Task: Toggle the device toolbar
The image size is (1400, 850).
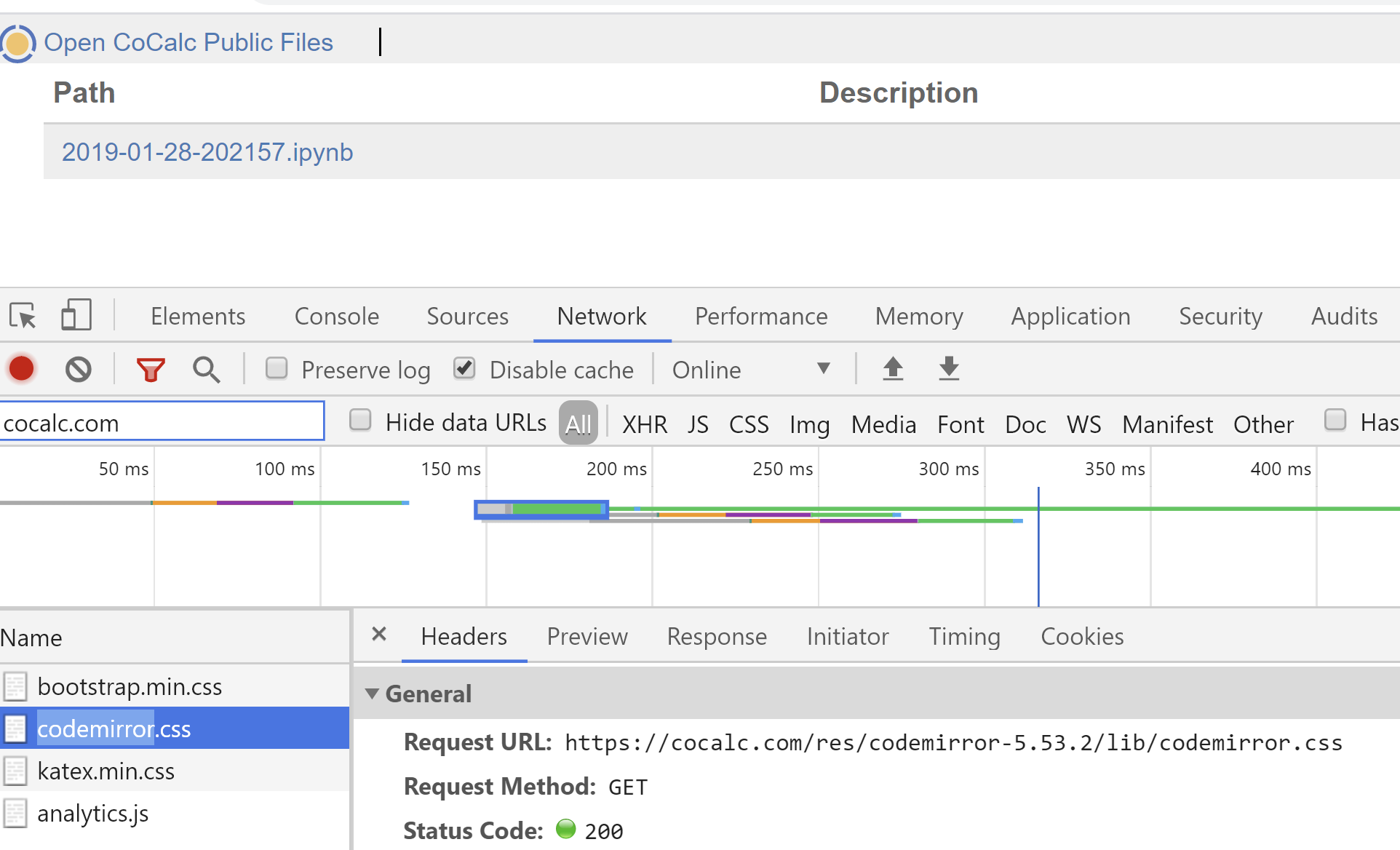Action: [76, 314]
